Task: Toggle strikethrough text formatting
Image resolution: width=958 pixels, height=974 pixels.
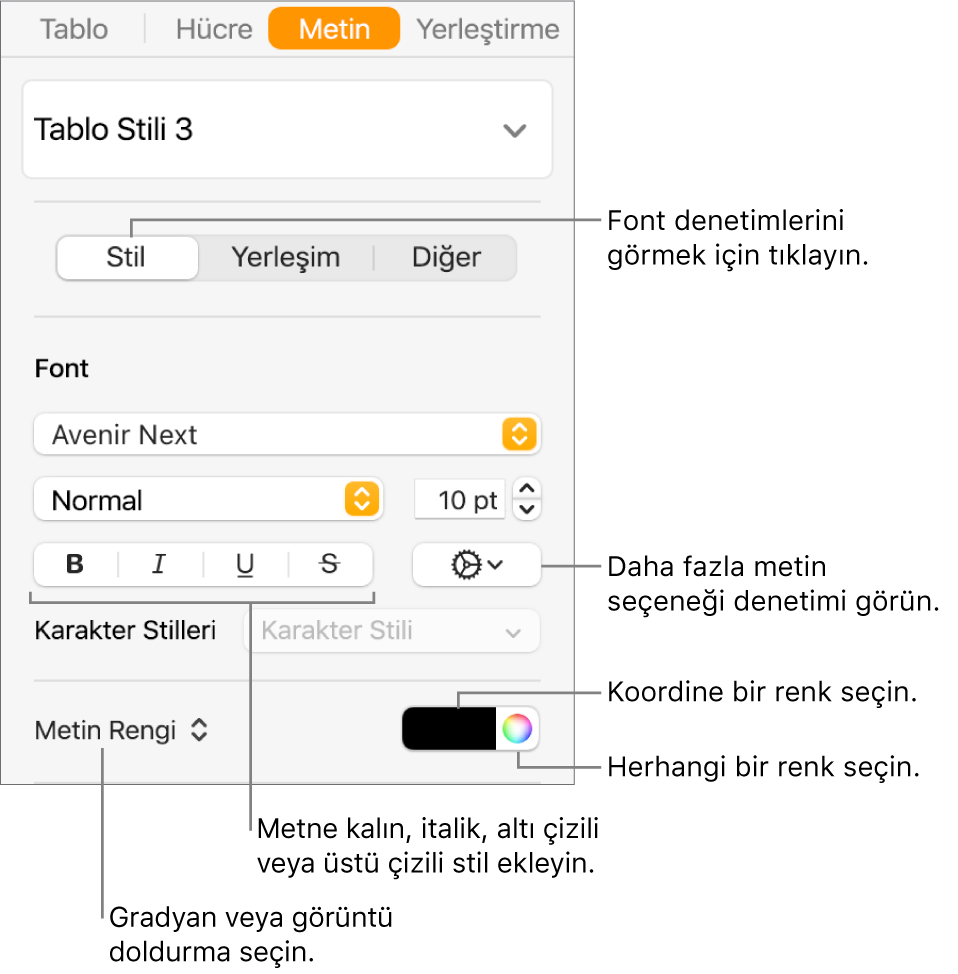Action: click(330, 565)
